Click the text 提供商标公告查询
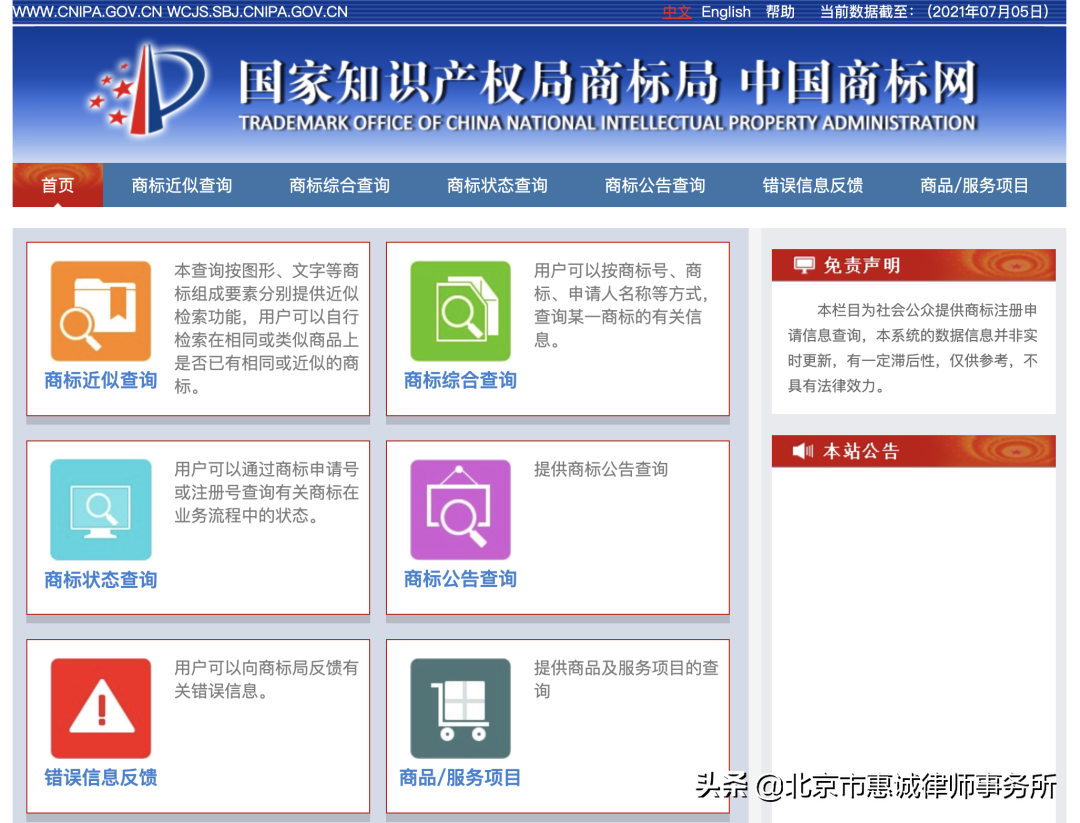 601,470
